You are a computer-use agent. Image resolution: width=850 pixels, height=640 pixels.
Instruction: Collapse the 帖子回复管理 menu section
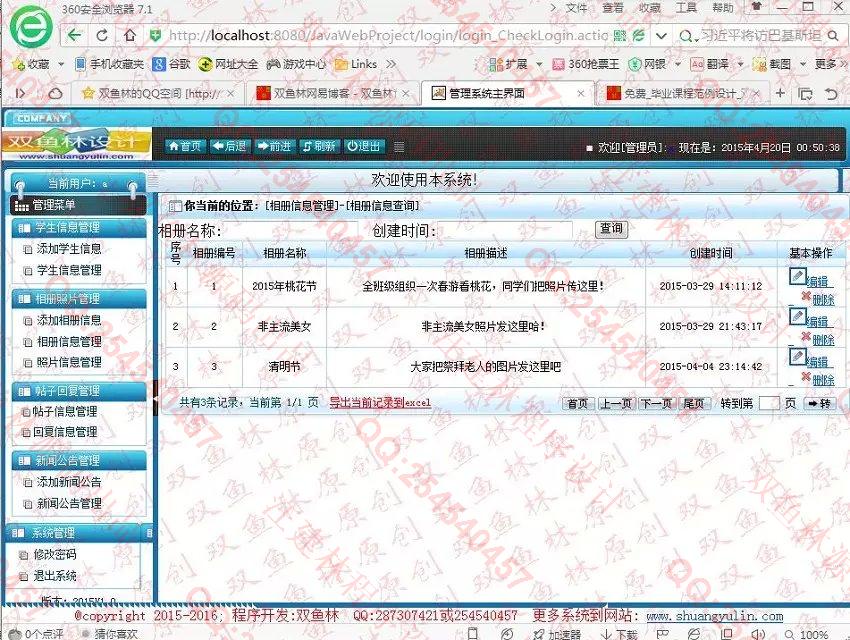[79, 391]
